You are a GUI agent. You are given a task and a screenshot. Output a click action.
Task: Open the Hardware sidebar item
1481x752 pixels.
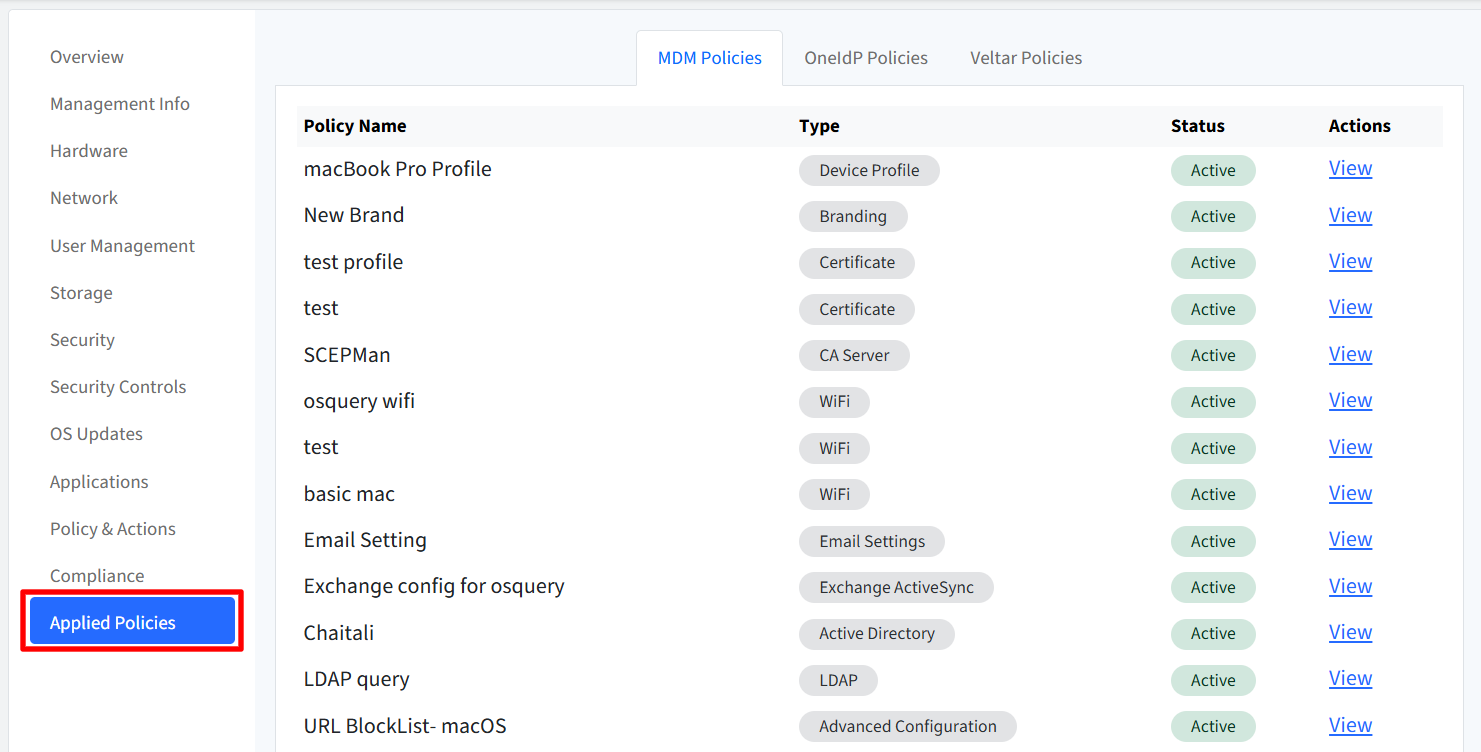coord(89,151)
